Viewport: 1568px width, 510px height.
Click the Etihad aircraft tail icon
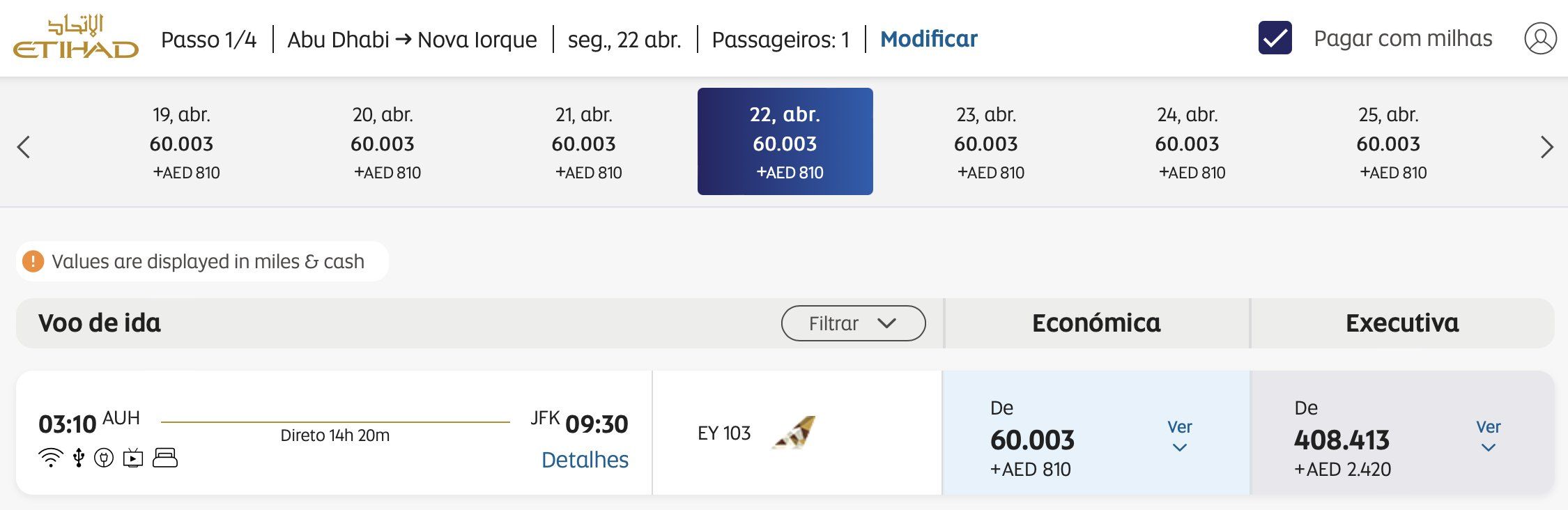click(794, 433)
